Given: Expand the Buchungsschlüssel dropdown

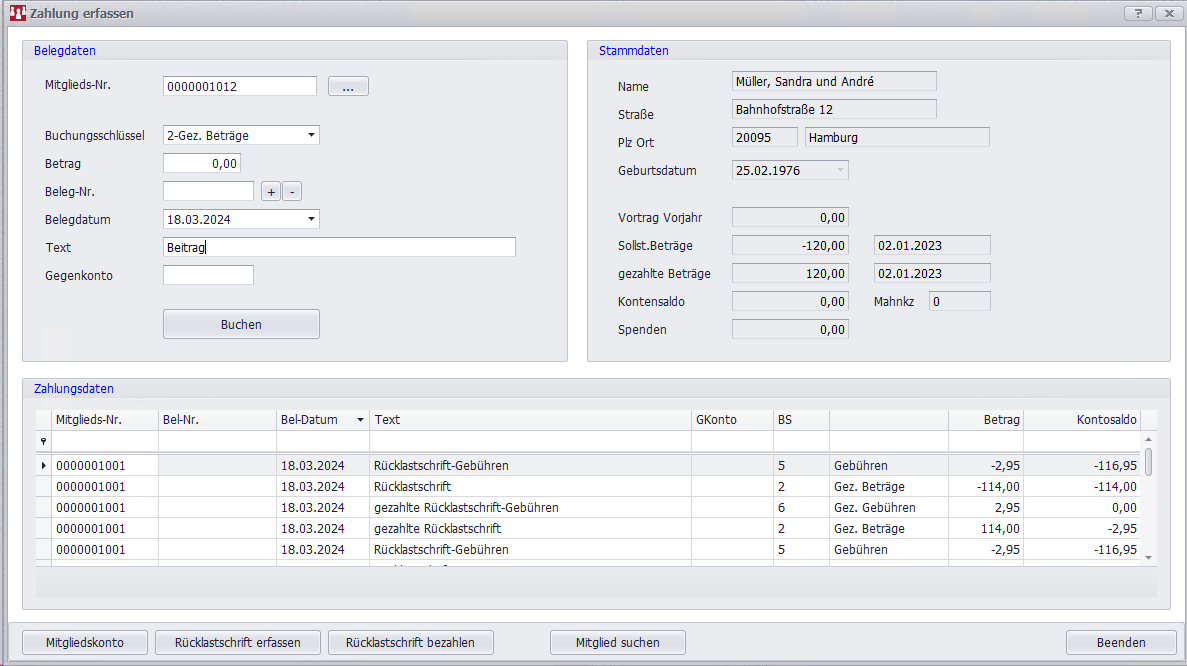Looking at the screenshot, I should (311, 135).
